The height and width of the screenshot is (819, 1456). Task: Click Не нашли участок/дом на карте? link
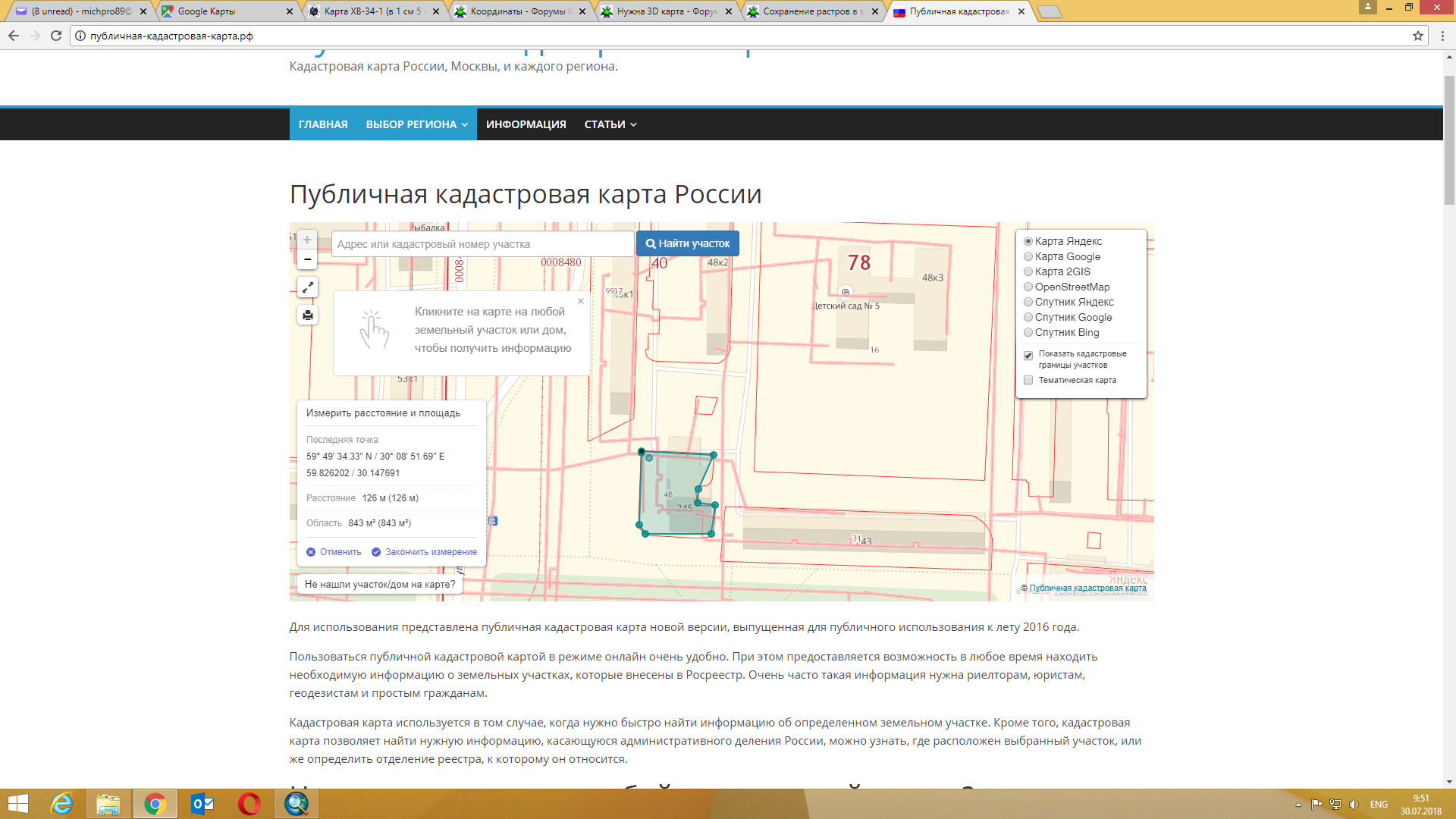[x=380, y=584]
